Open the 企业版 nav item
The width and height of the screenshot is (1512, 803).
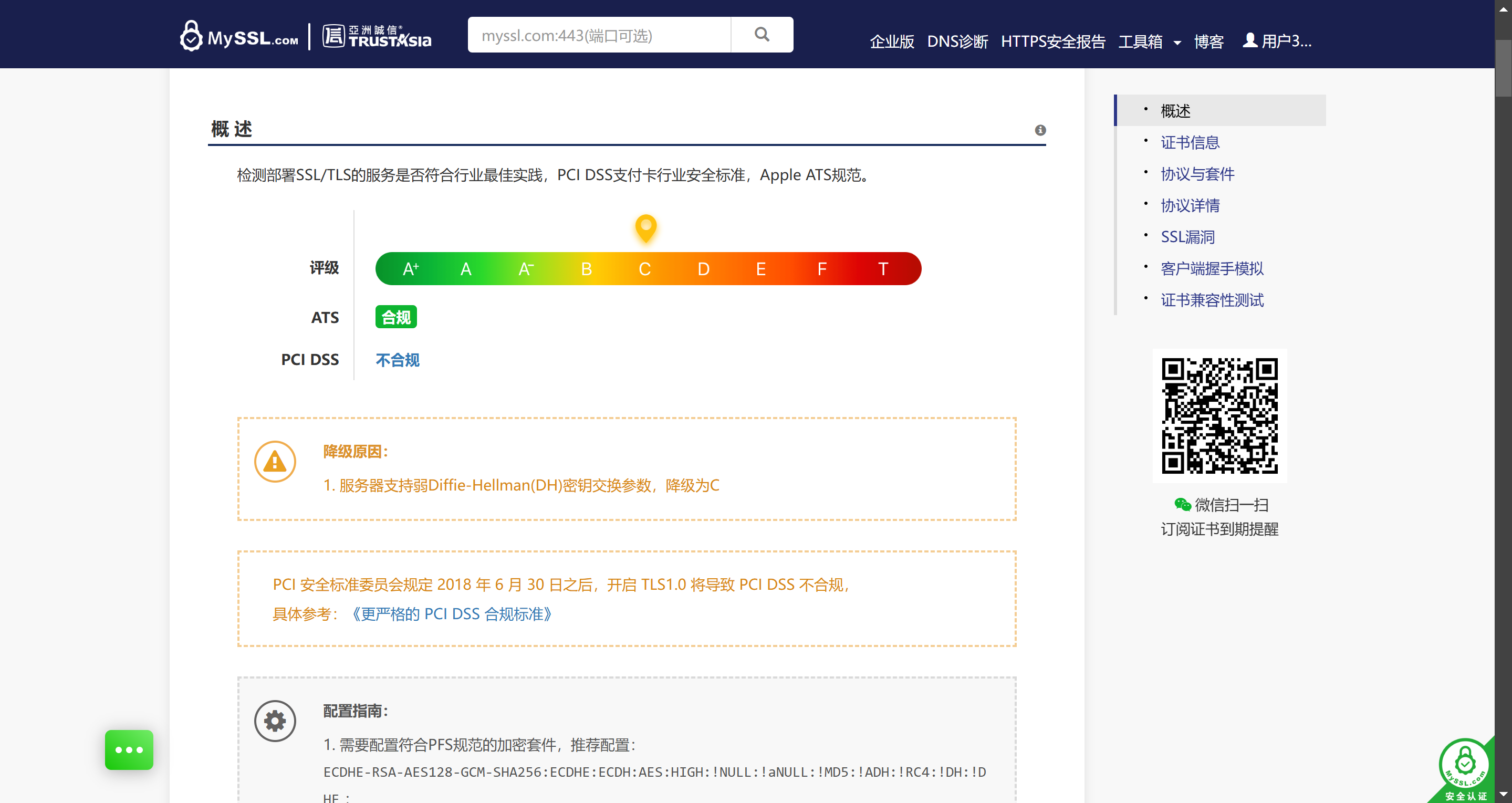tap(891, 41)
